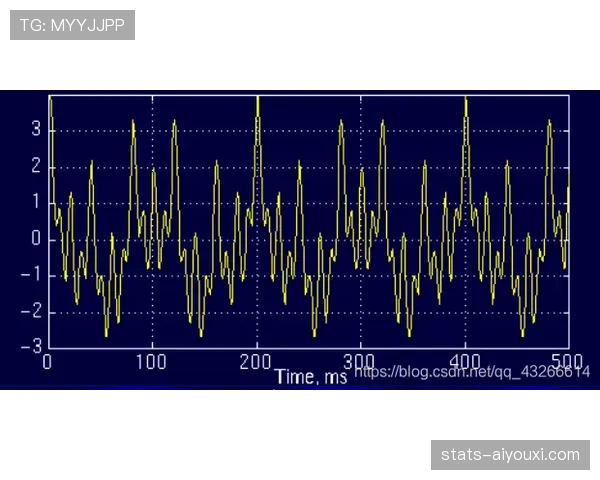Click the 0 tick on horizontal time axis
This screenshot has height=480, width=600.
[x=47, y=360]
